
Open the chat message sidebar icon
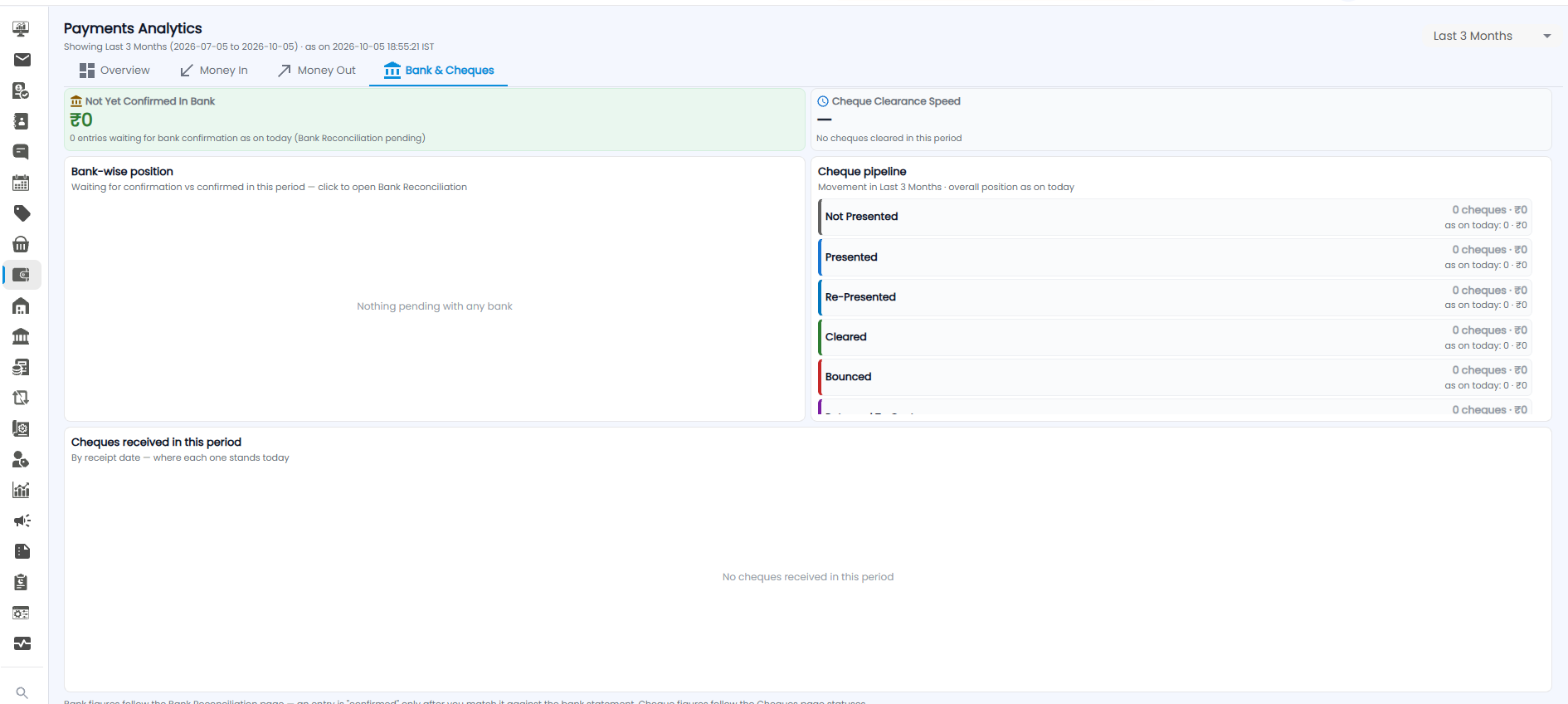pos(22,152)
